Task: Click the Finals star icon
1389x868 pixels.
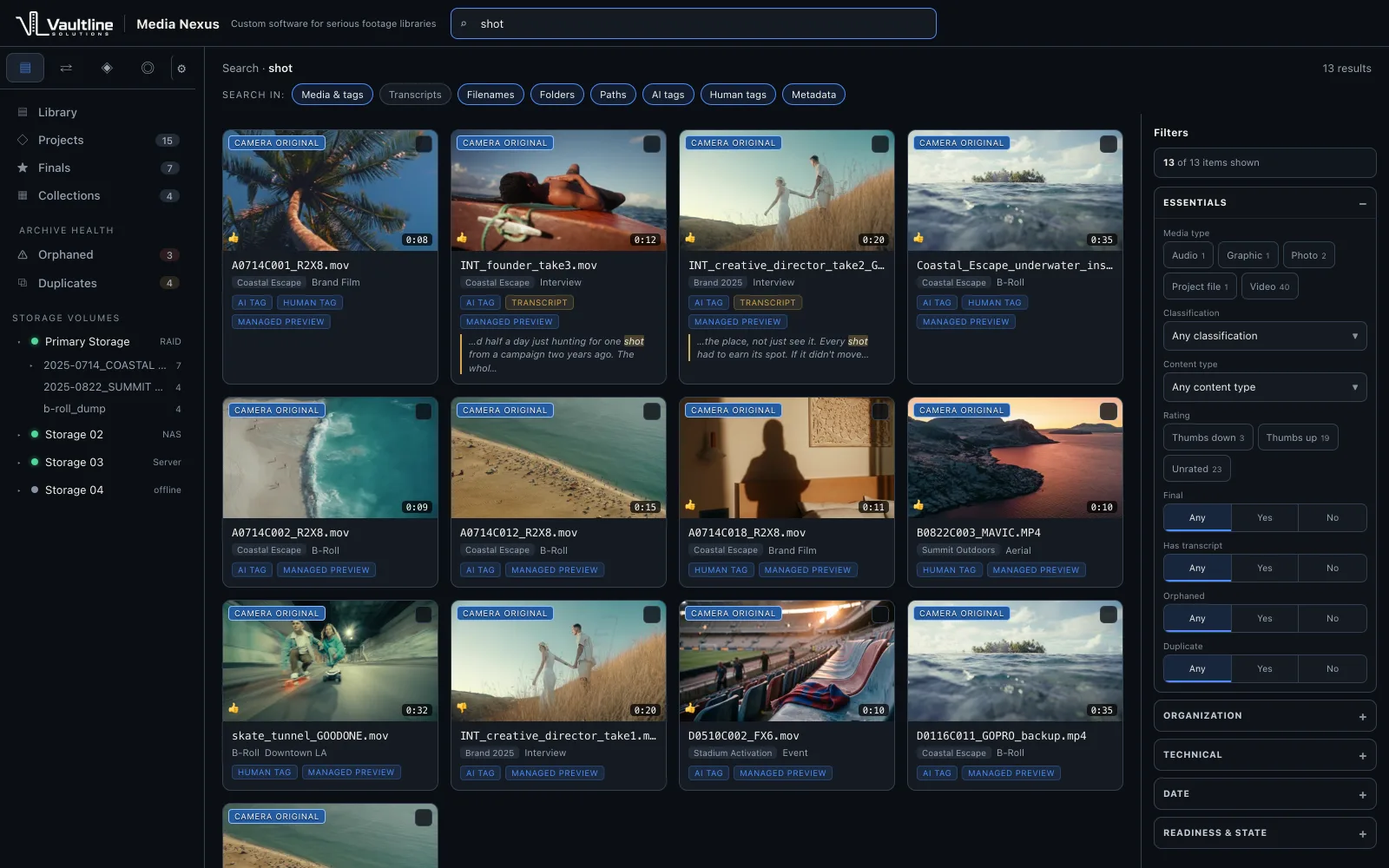Action: pos(23,168)
